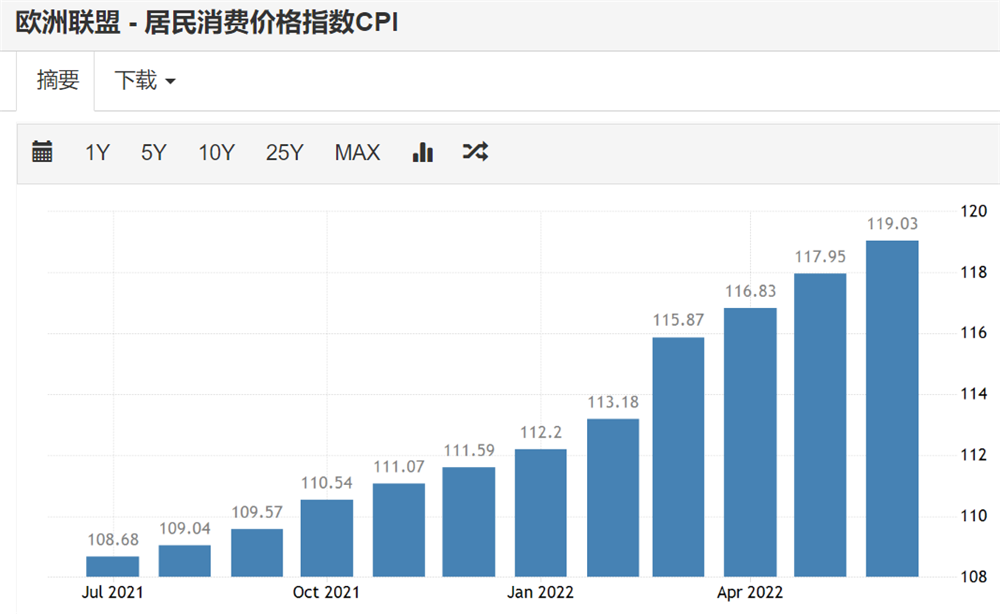Select the 10Y time range
The height and width of the screenshot is (614, 1000).
(216, 152)
